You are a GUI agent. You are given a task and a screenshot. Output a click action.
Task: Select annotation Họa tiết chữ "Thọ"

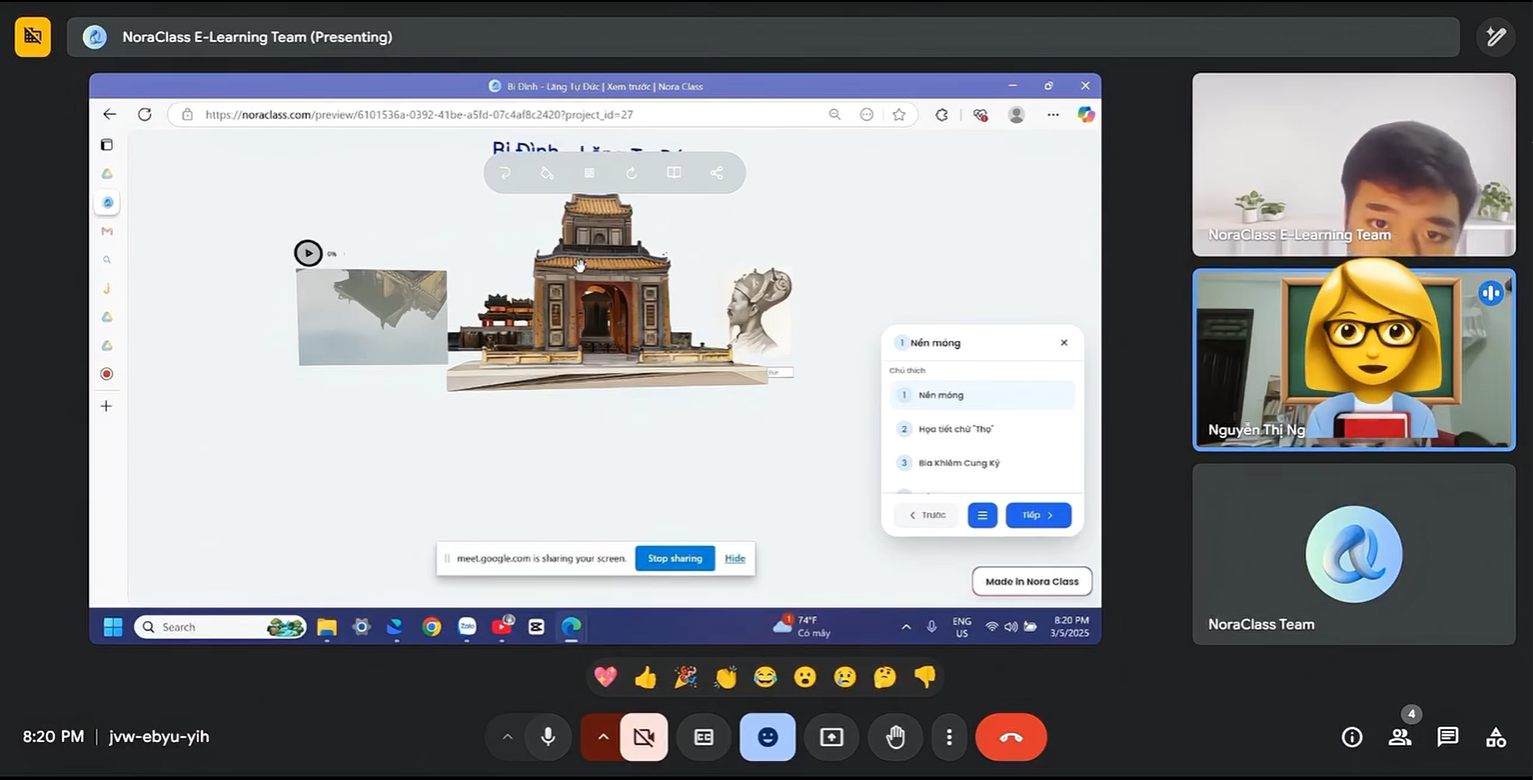(982, 429)
